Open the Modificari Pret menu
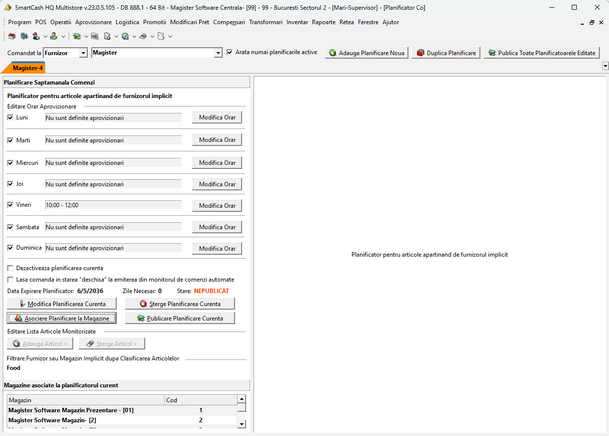 (190, 22)
